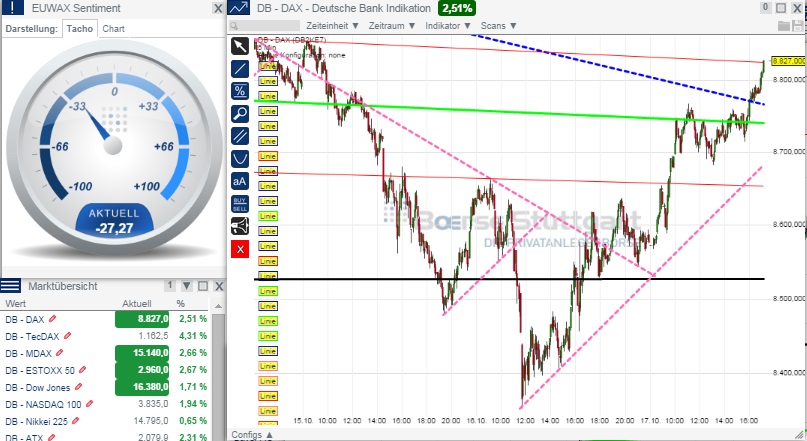Click the pencil icon next to DB - MDAX

[x=60, y=353]
